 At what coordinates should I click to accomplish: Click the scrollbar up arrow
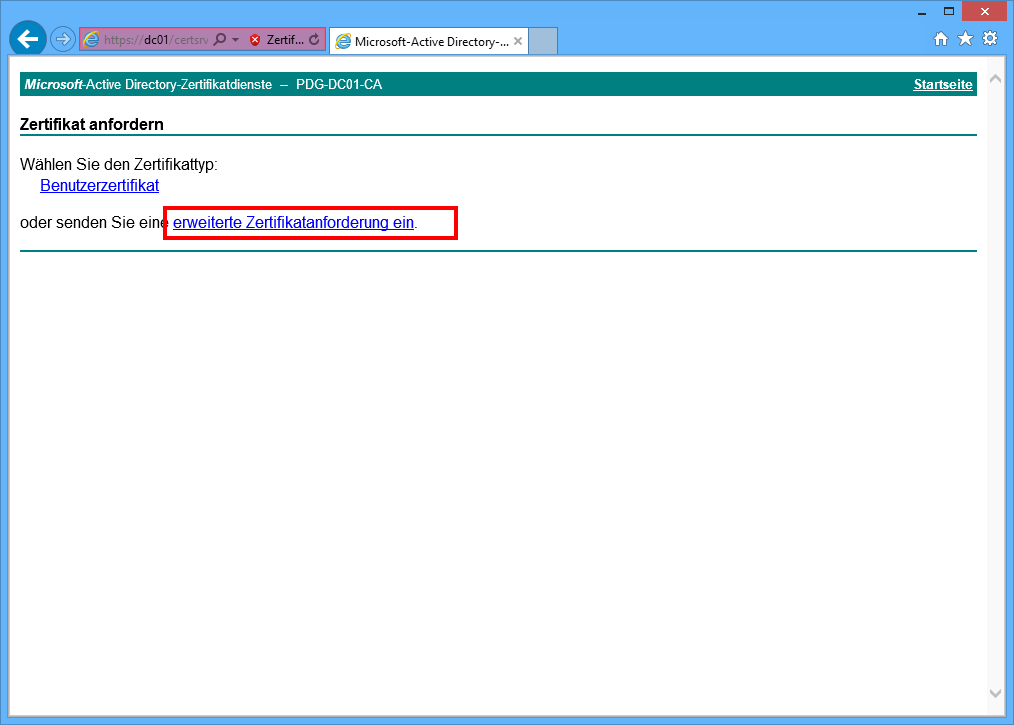point(995,78)
